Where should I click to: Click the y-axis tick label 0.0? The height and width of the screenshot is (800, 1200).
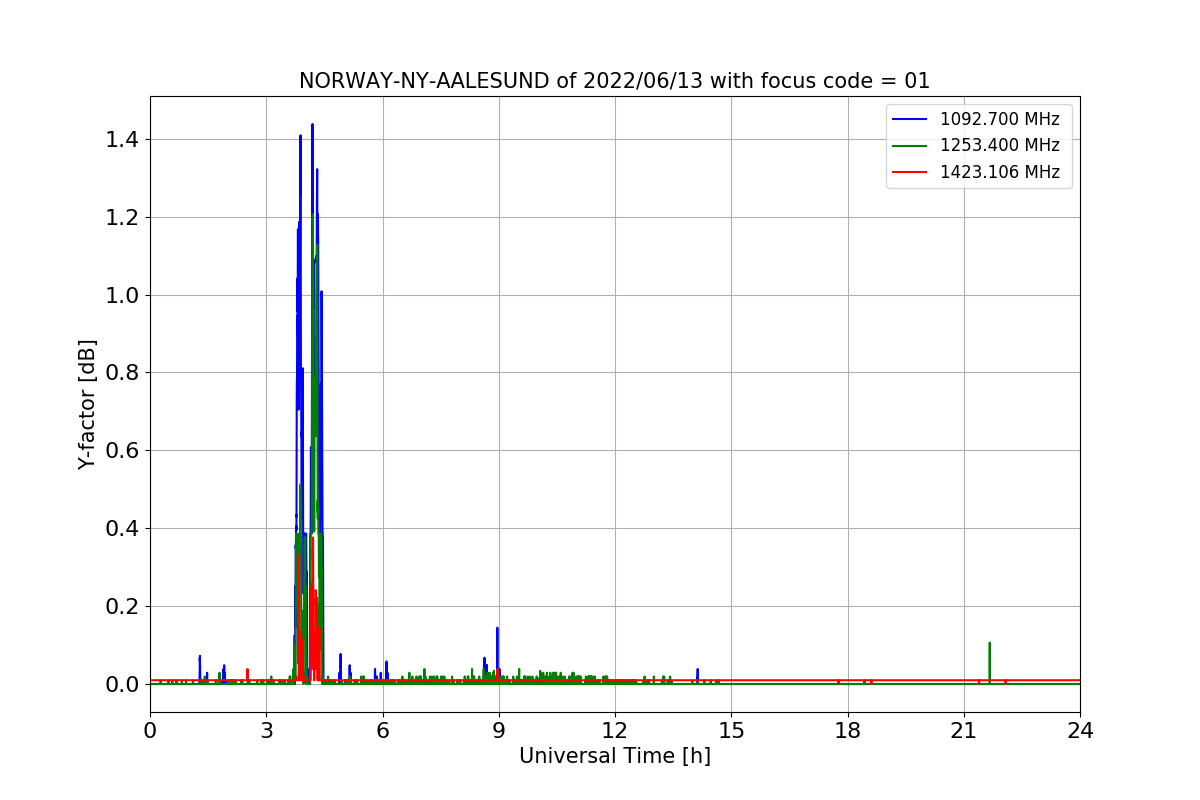coord(121,684)
